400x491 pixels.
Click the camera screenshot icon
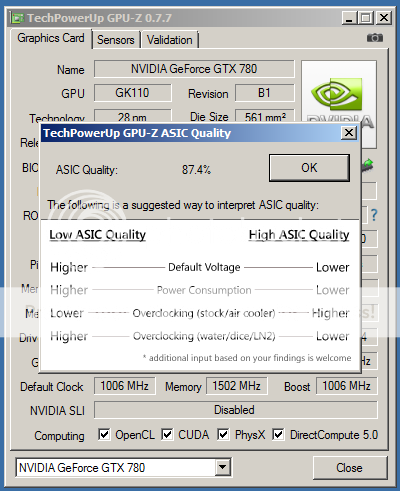coord(375,38)
